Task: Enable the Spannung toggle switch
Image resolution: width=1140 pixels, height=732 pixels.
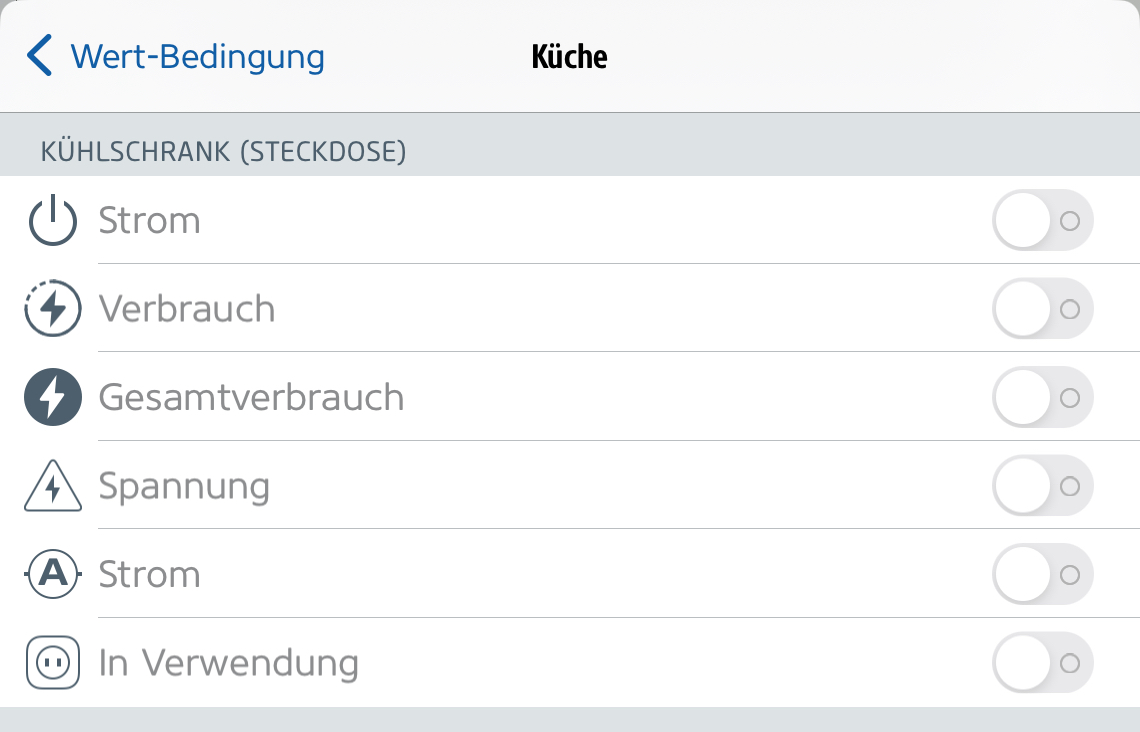Action: [x=1042, y=486]
